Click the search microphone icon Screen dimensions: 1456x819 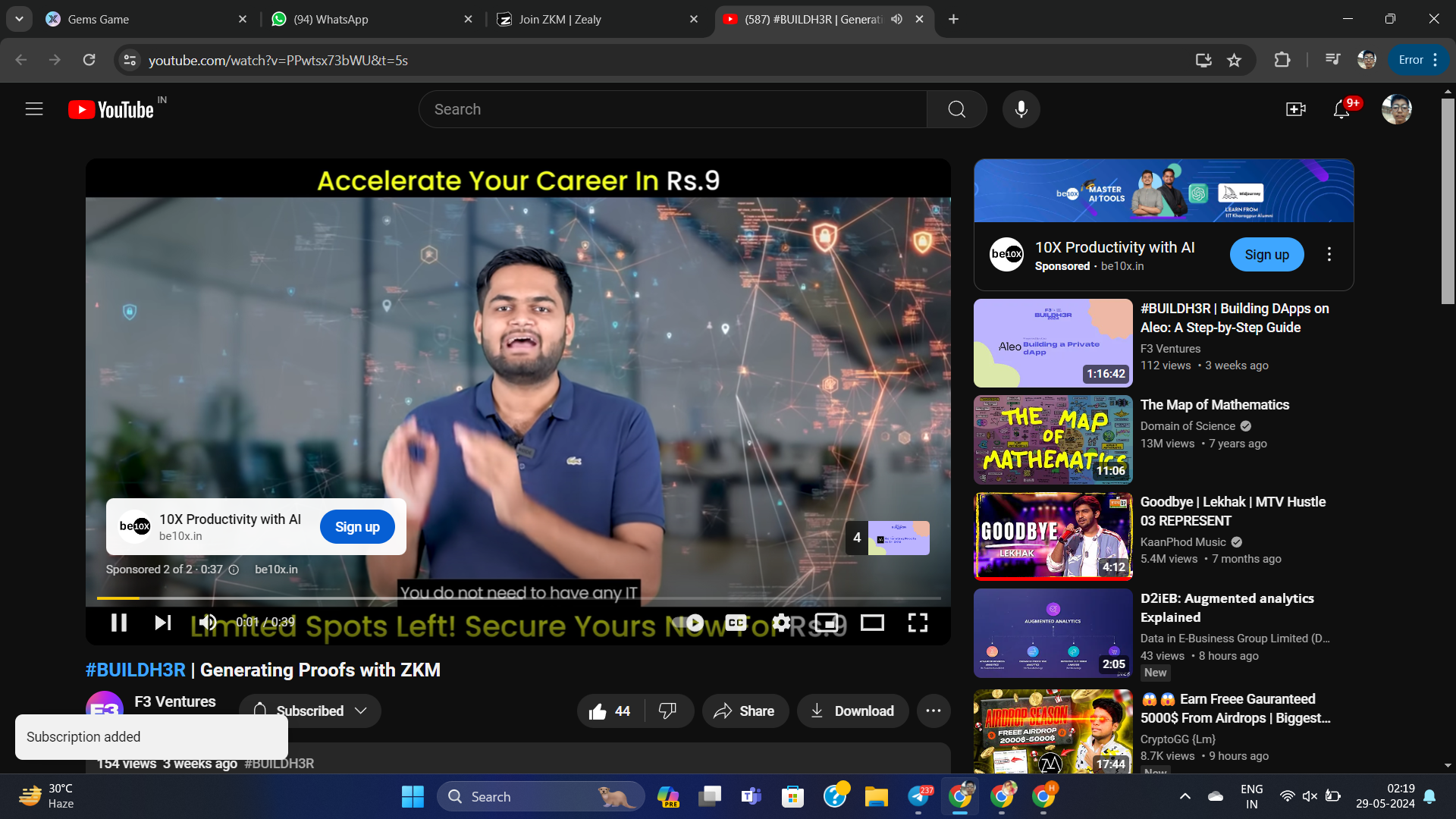tap(1021, 109)
